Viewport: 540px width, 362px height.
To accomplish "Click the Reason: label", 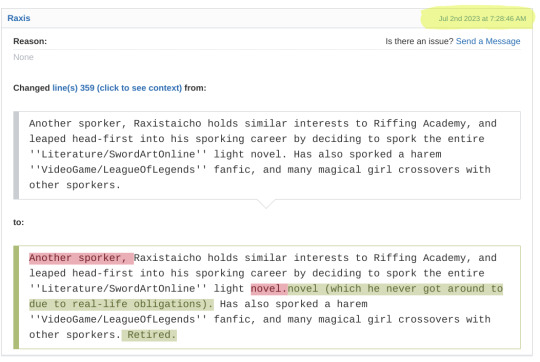I will pyautogui.click(x=30, y=41).
